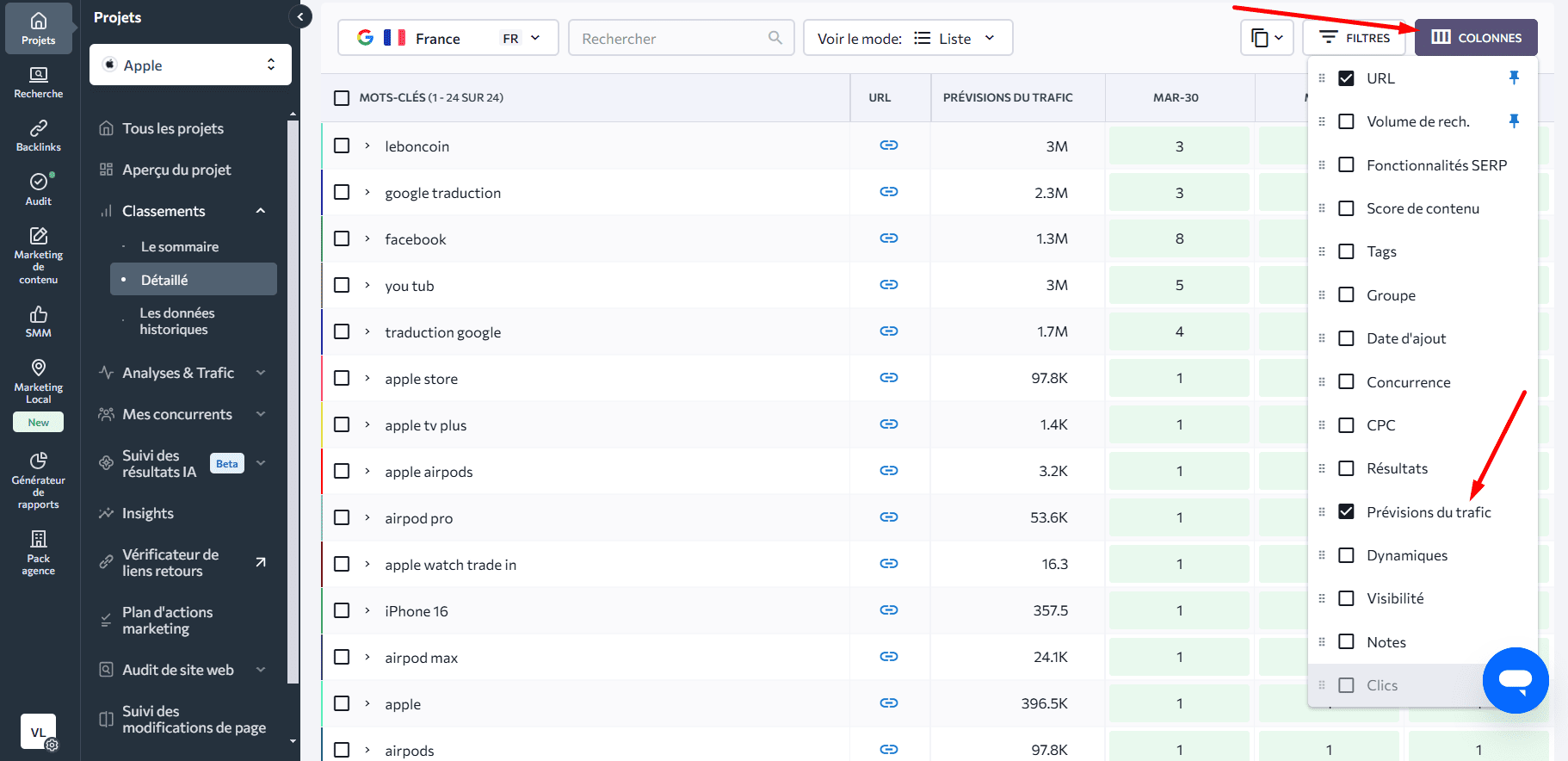Open the Projets section in the sidebar

[39, 28]
